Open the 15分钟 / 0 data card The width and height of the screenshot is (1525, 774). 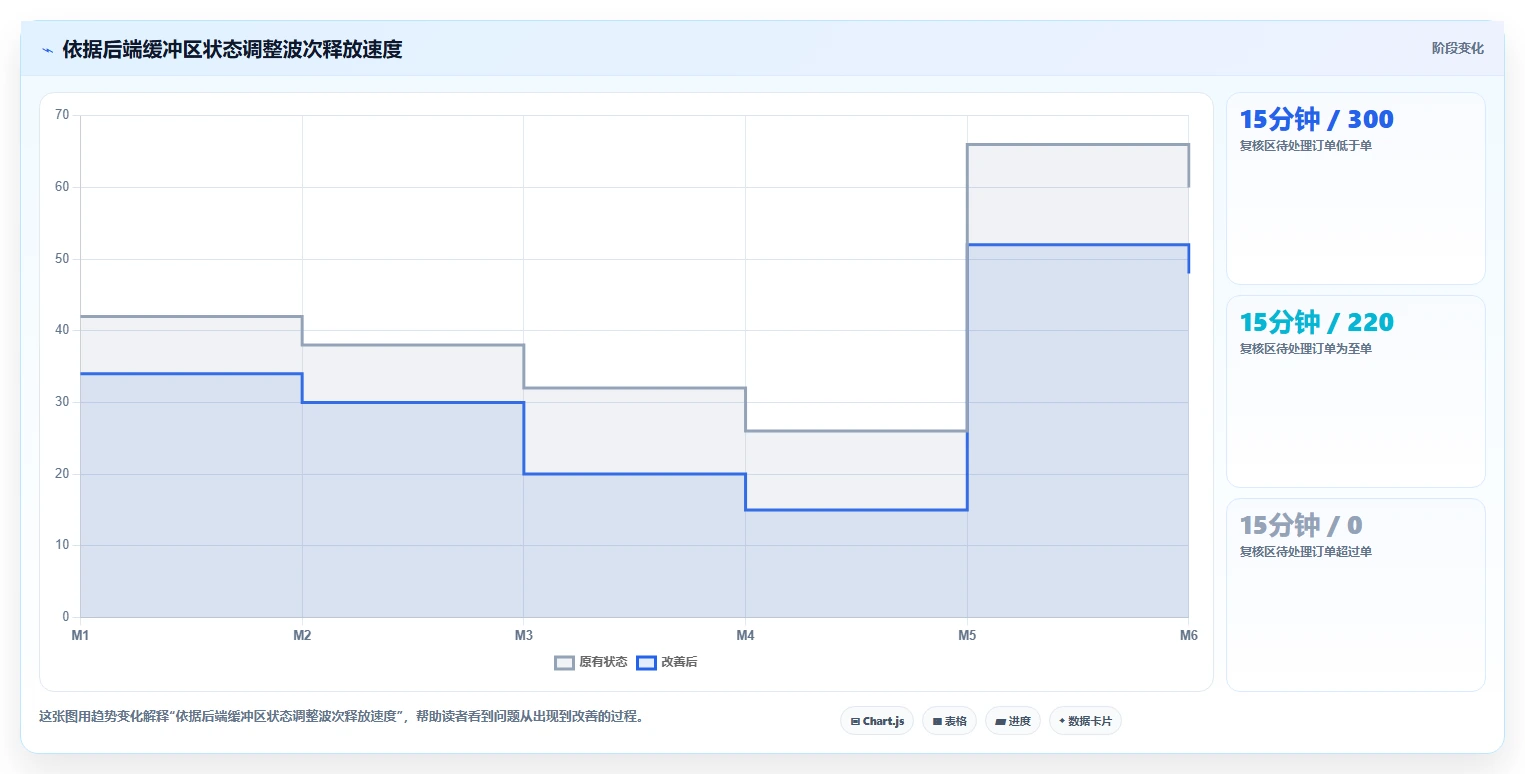pos(1355,594)
